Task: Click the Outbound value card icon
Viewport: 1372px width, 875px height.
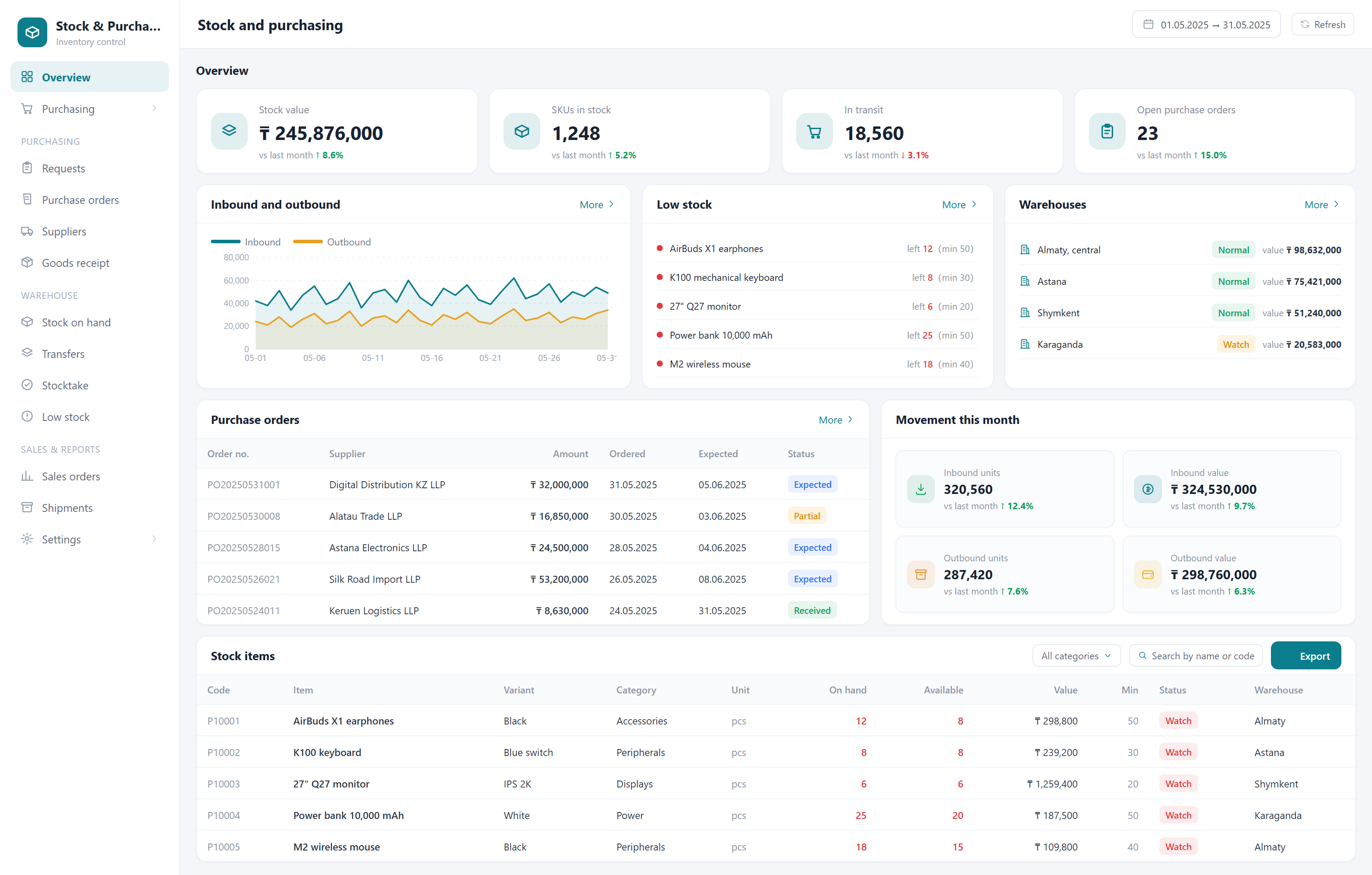Action: pos(1148,574)
